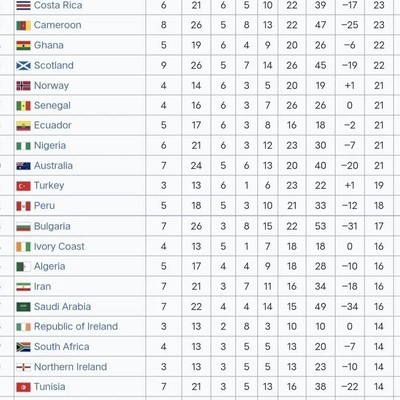The width and height of the screenshot is (400, 400).
Task: Click the Tunisia flag icon
Action: coord(23,387)
